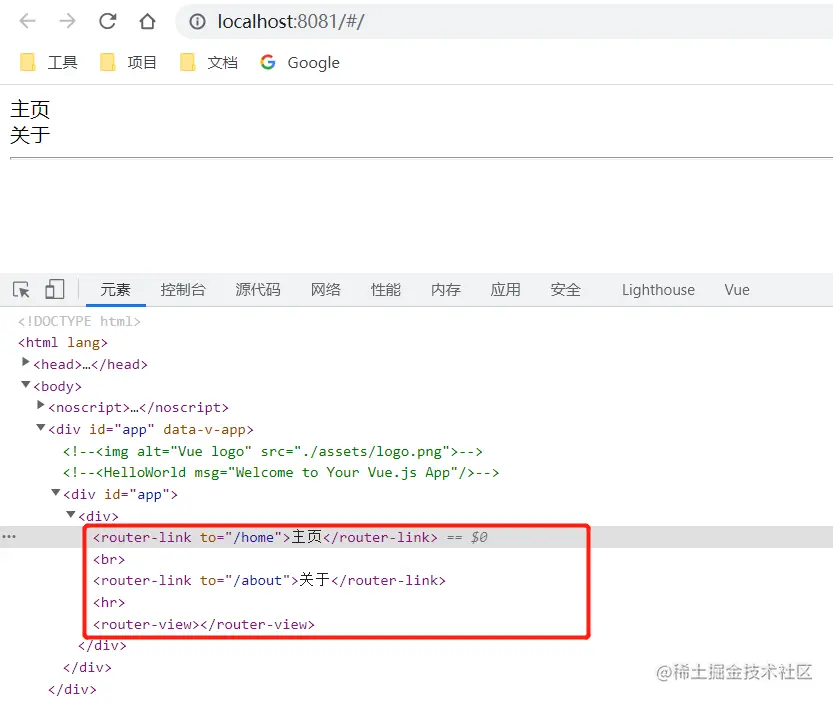Switch to the 性能 tab
Image resolution: width=833 pixels, height=702 pixels.
pyautogui.click(x=386, y=290)
